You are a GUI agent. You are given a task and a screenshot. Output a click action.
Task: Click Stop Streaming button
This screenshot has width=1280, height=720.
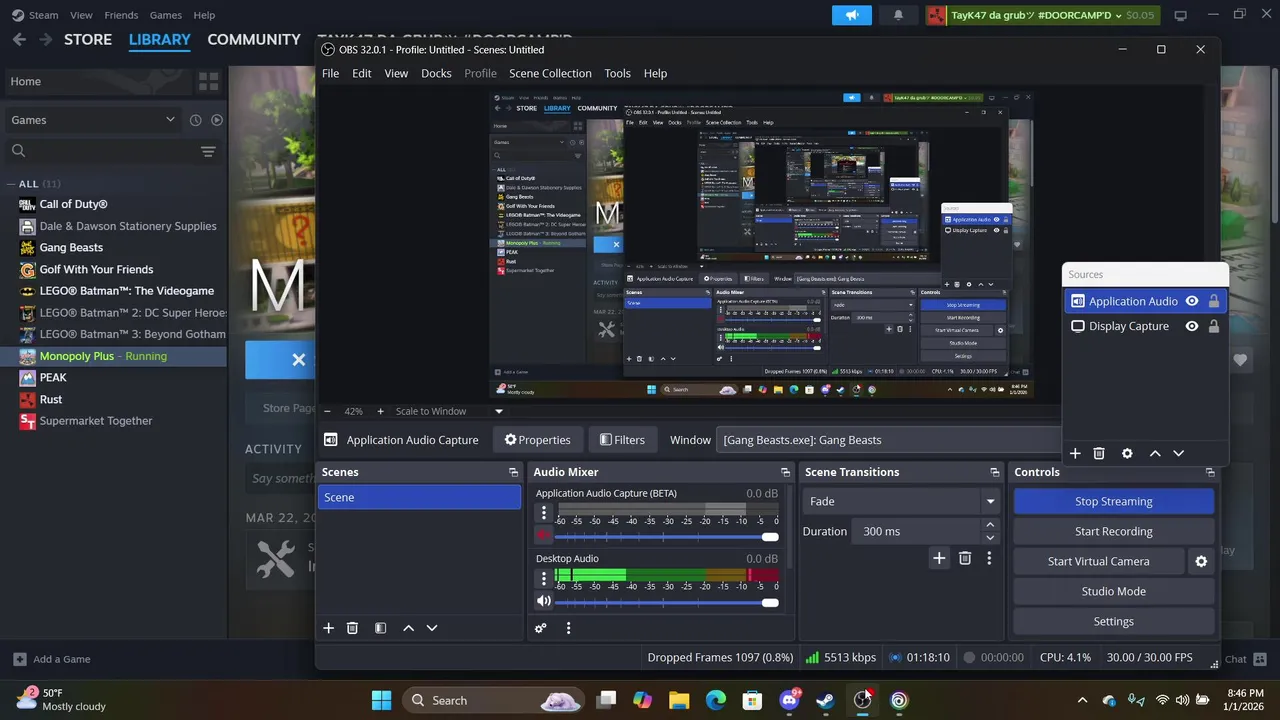[1114, 501]
